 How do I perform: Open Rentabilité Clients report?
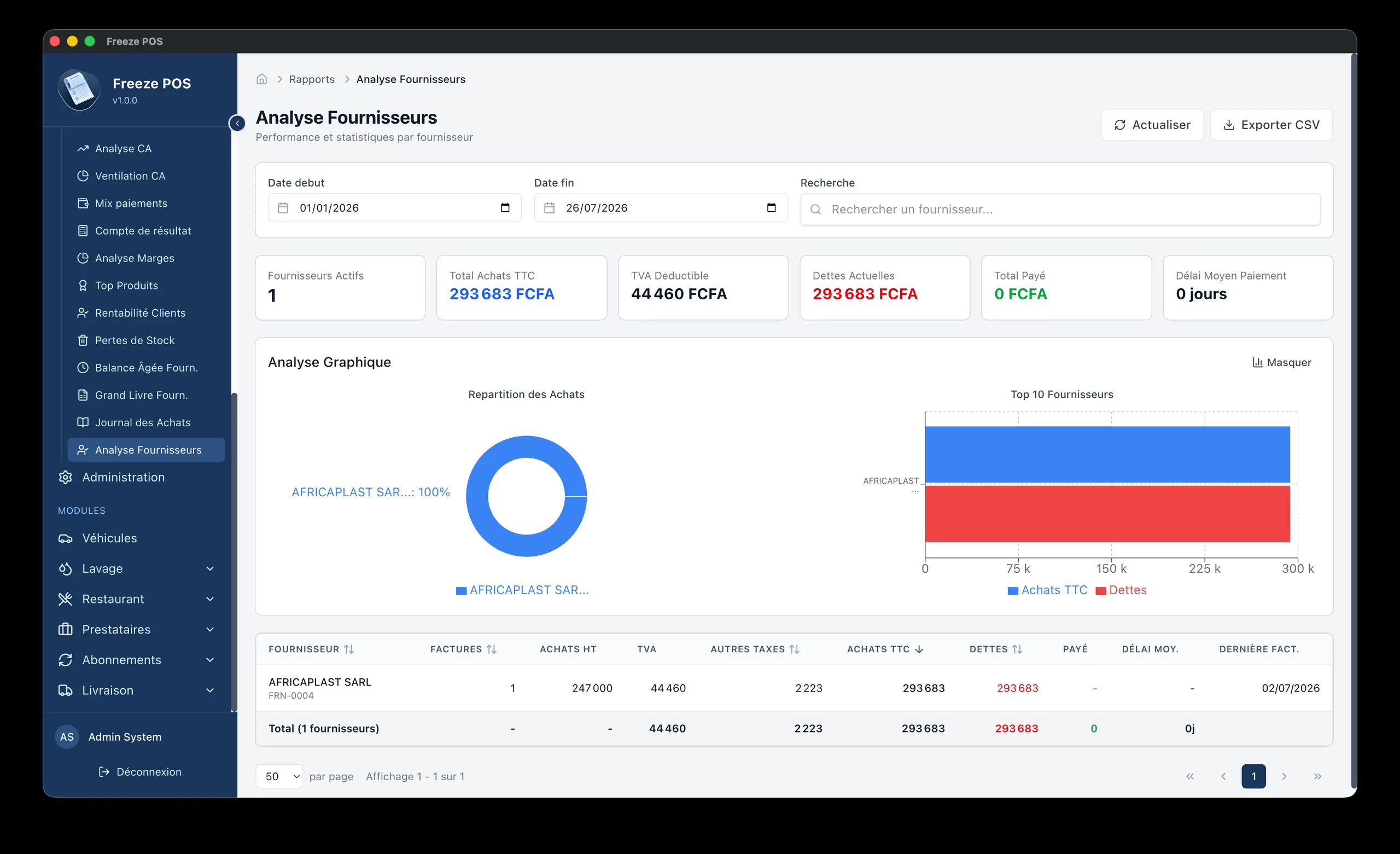click(147, 313)
